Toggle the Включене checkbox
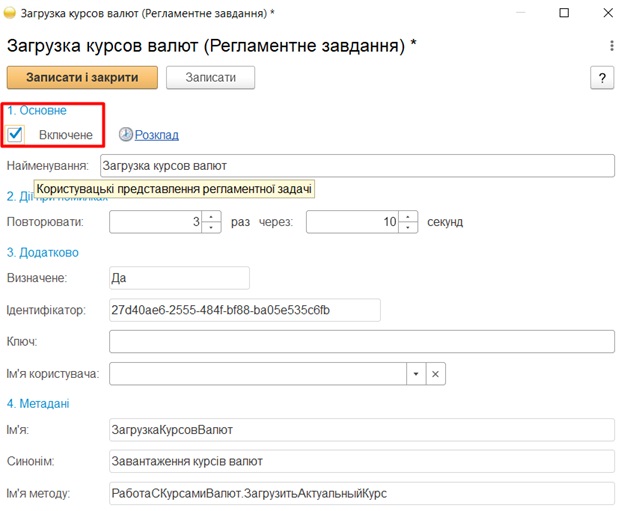This screenshot has width=624, height=511. coord(16,134)
